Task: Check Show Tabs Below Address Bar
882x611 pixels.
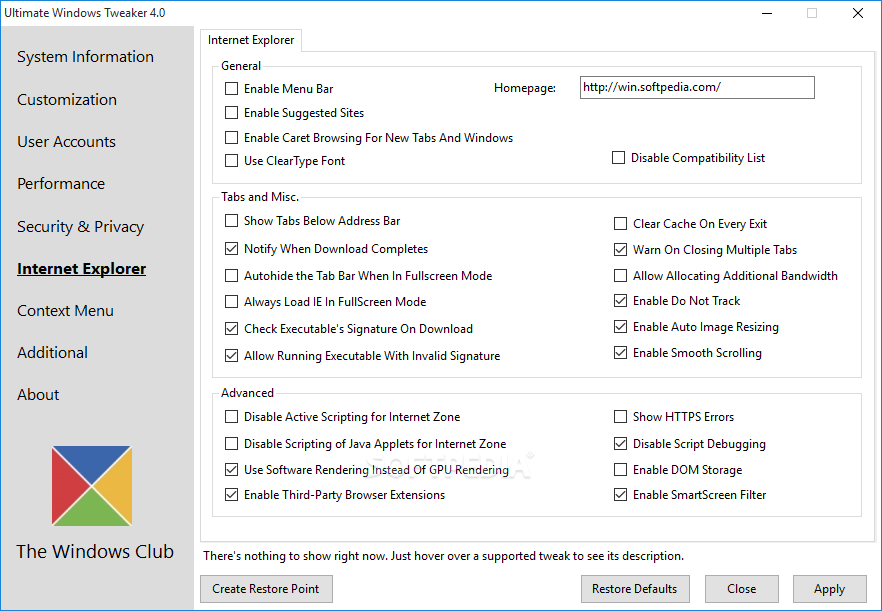Action: point(231,221)
